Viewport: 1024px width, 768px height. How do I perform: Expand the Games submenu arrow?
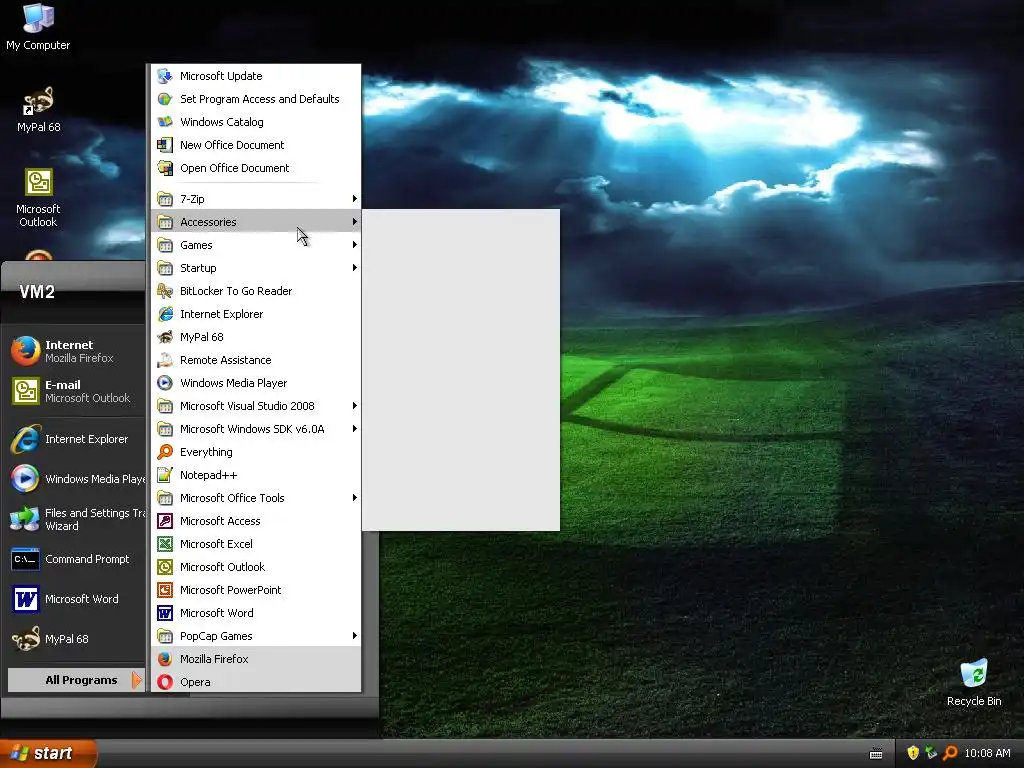coord(355,245)
